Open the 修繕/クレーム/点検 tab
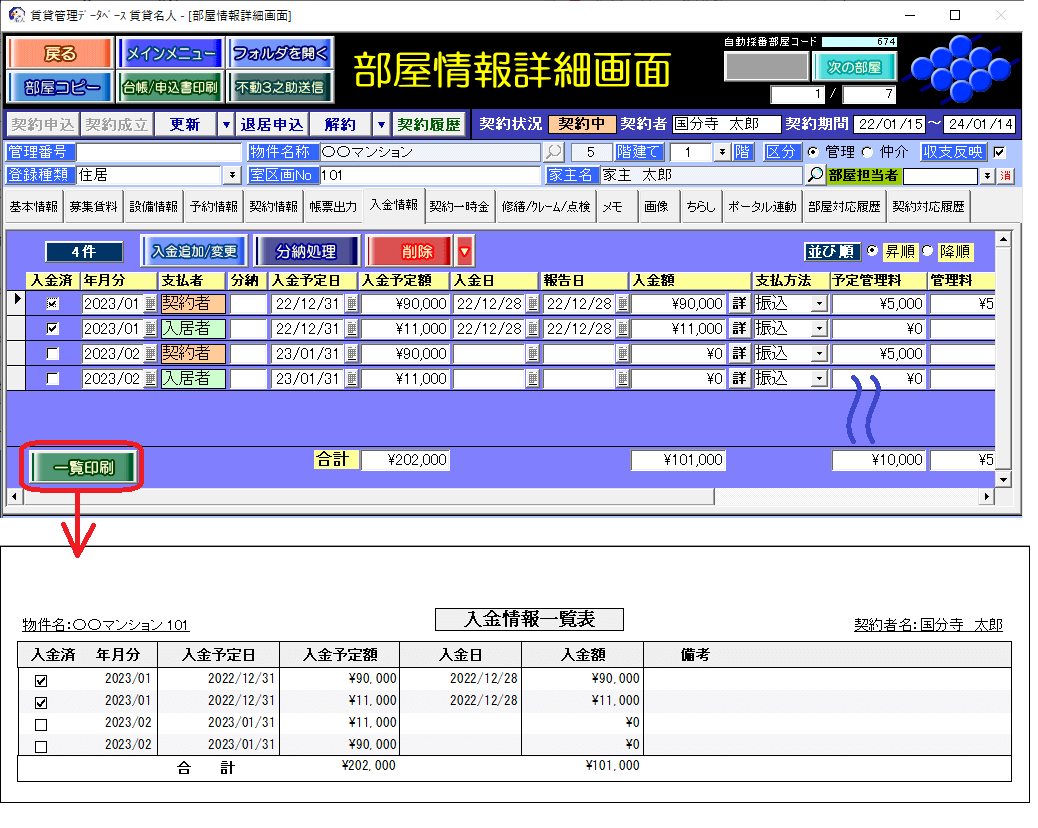 (545, 207)
